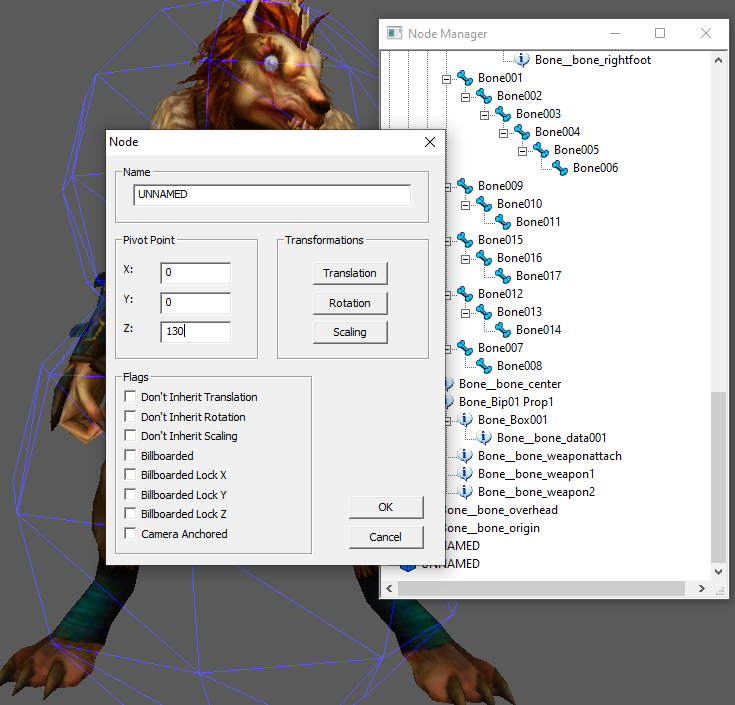
Task: Click the Bone__bone_rightfoot helper icon
Action: (522, 60)
